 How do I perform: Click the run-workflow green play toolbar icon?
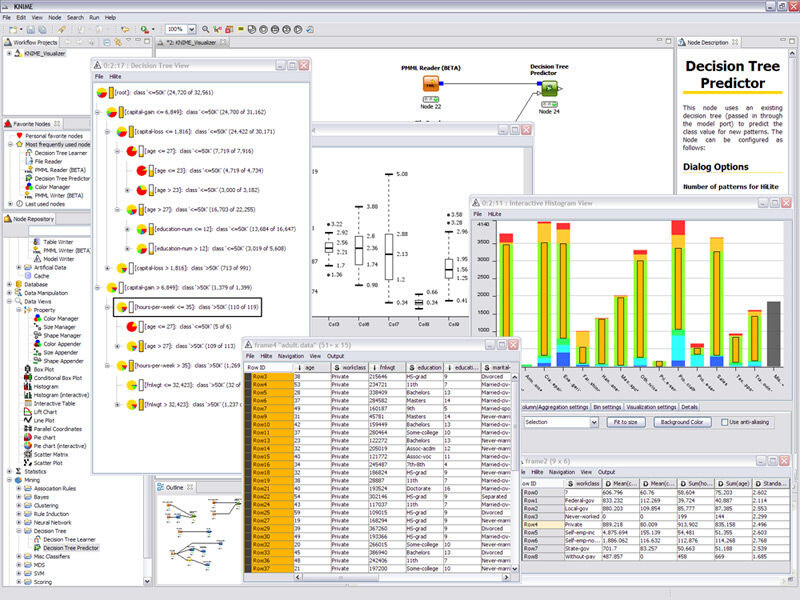click(x=145, y=30)
